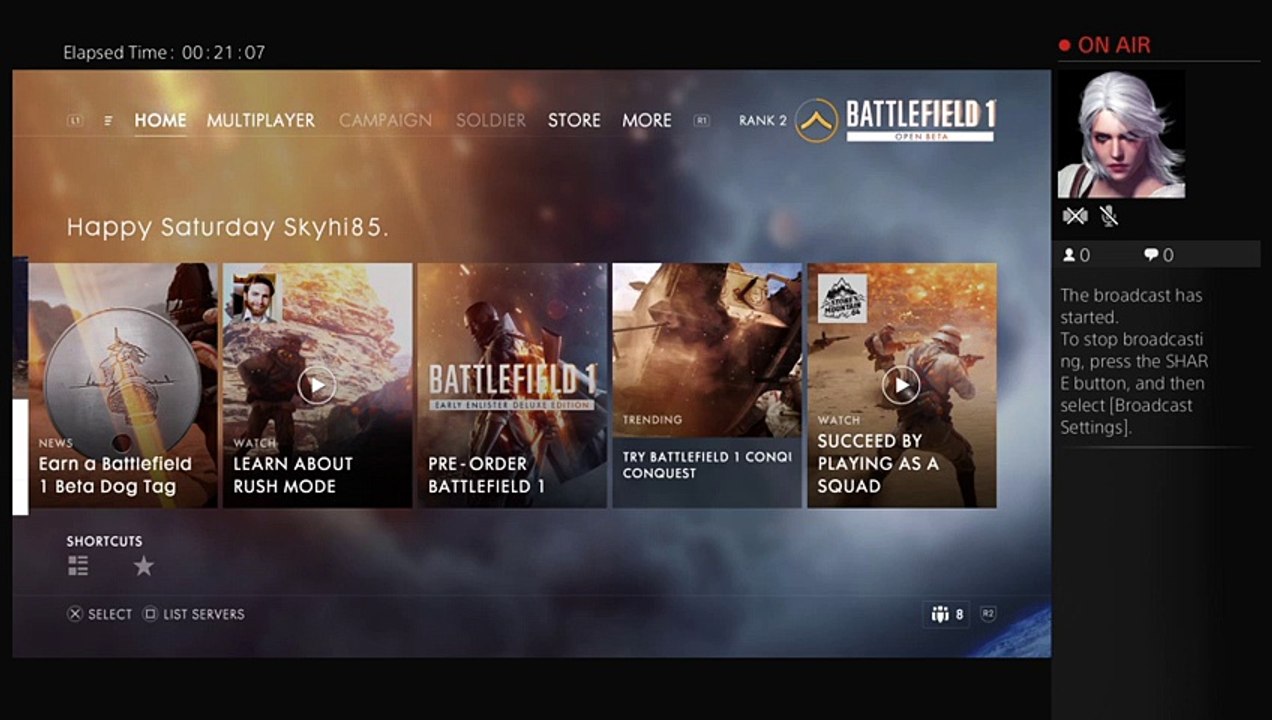Click the R1 bumper icon

tap(702, 120)
